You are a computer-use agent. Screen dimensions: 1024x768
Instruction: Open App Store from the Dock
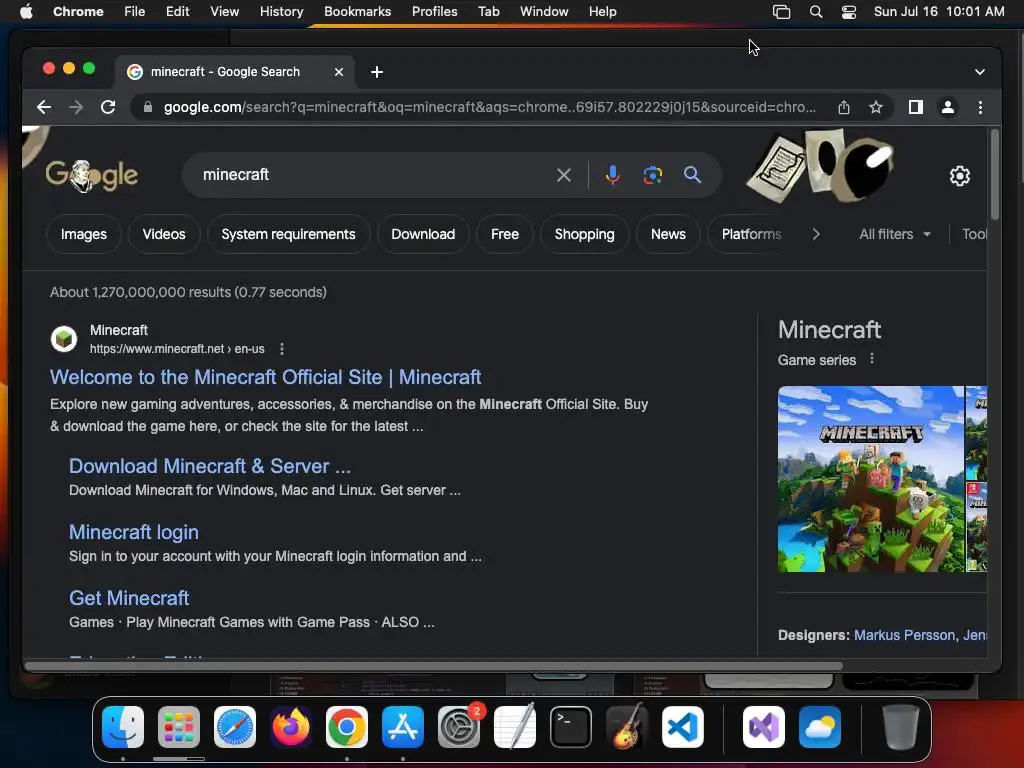[x=403, y=727]
